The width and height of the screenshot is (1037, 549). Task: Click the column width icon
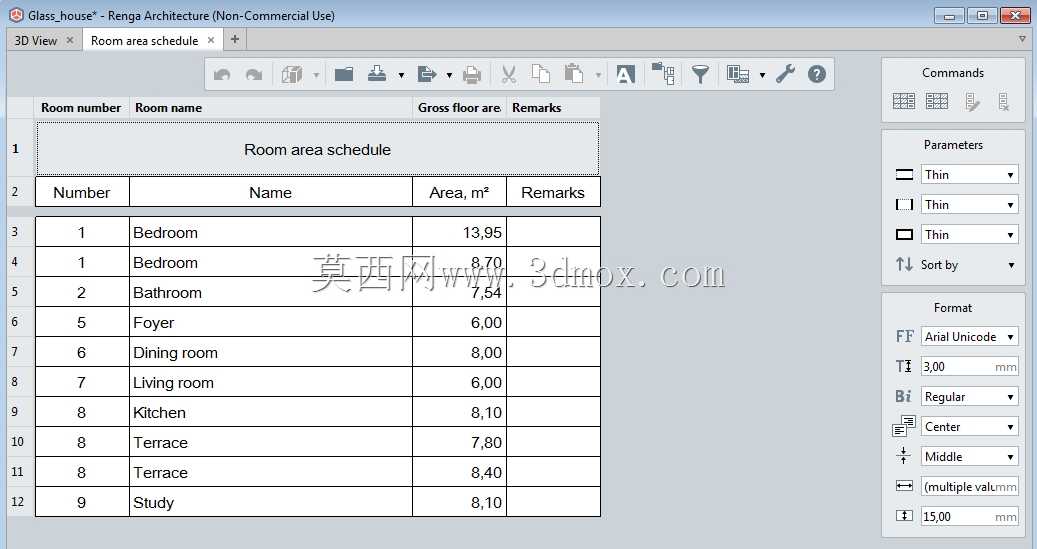point(904,486)
